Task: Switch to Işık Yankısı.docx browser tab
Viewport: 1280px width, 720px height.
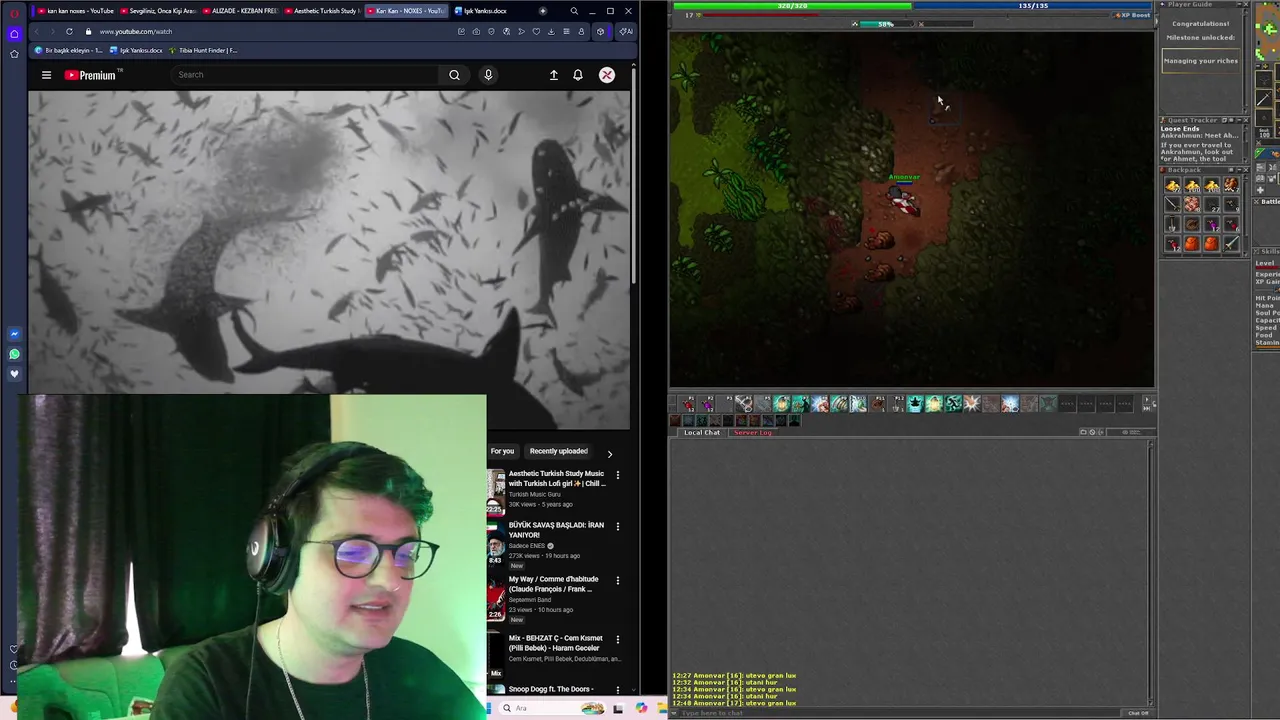Action: click(x=482, y=11)
